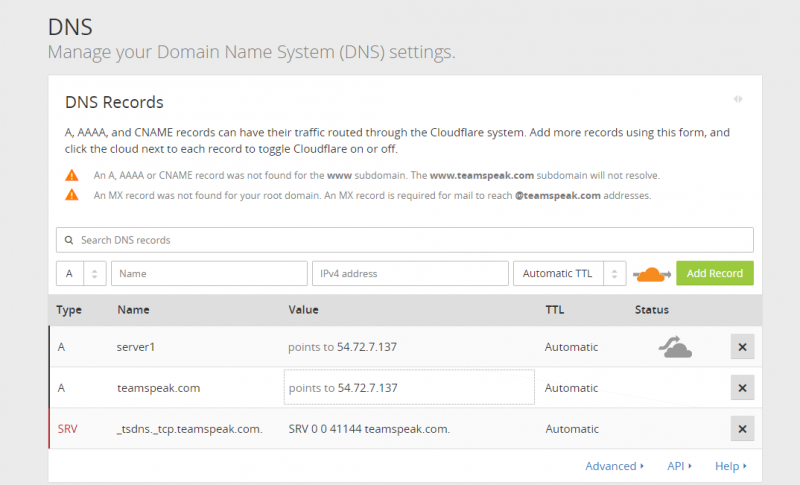The width and height of the screenshot is (800, 485).
Task: Click the MX record warning triangle icon
Action: tap(72, 195)
